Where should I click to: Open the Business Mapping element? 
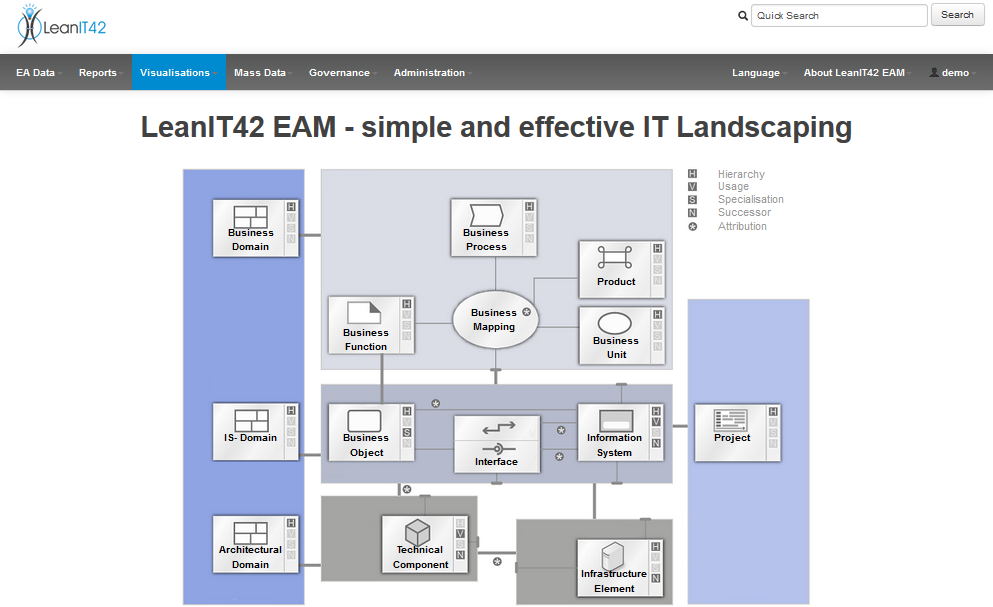[x=494, y=318]
